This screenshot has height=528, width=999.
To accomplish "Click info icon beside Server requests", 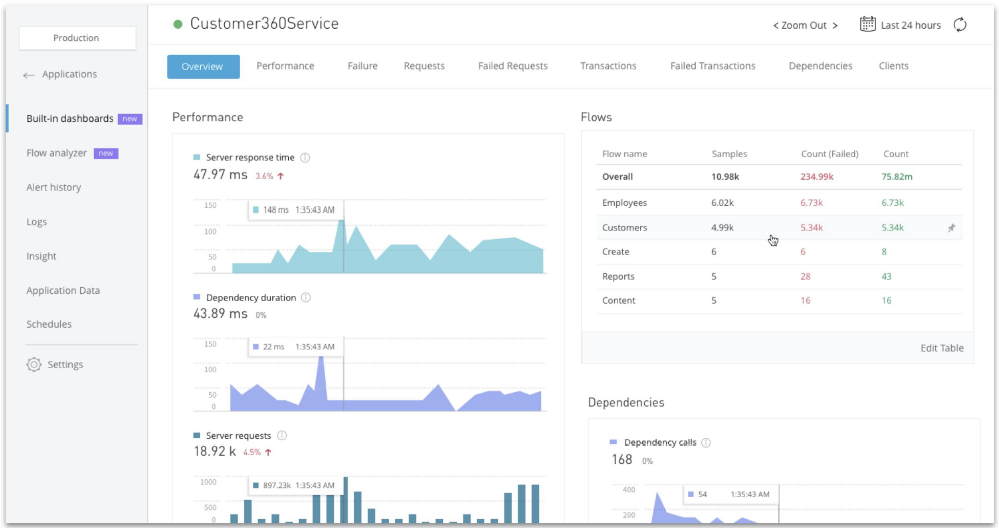I will (282, 435).
